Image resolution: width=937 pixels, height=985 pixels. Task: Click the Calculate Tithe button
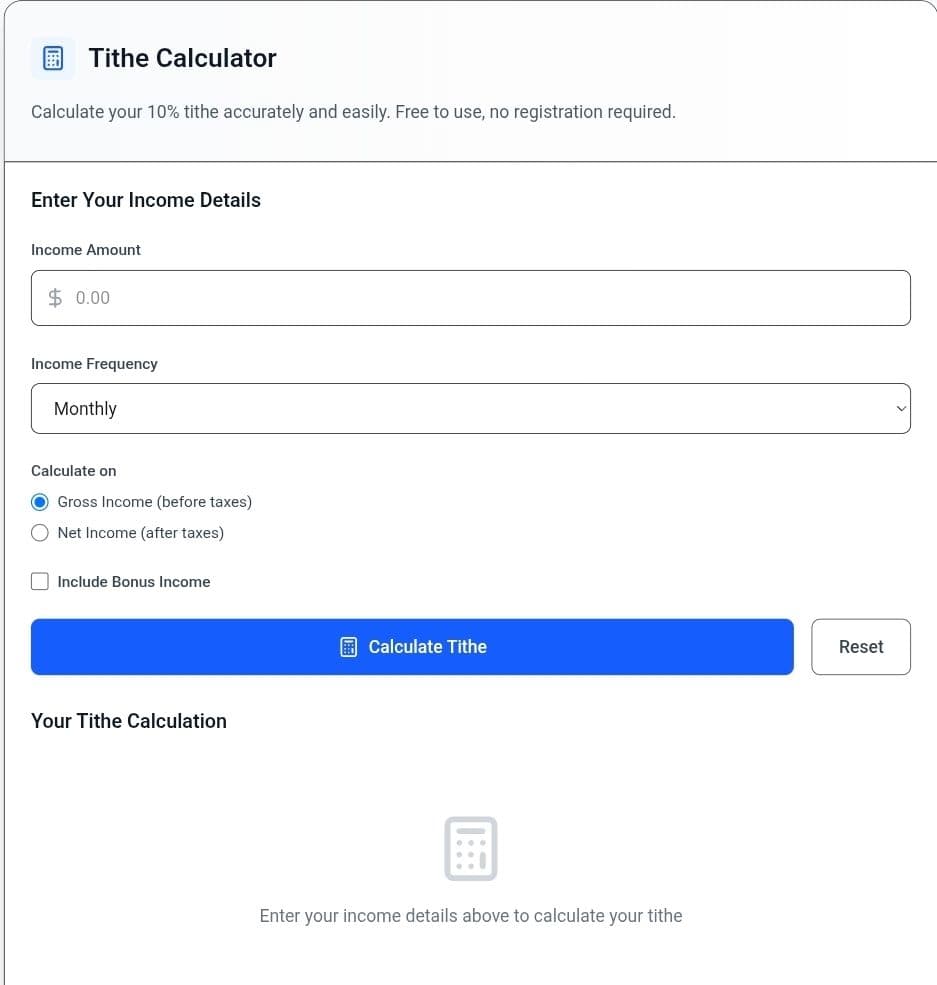click(x=412, y=646)
